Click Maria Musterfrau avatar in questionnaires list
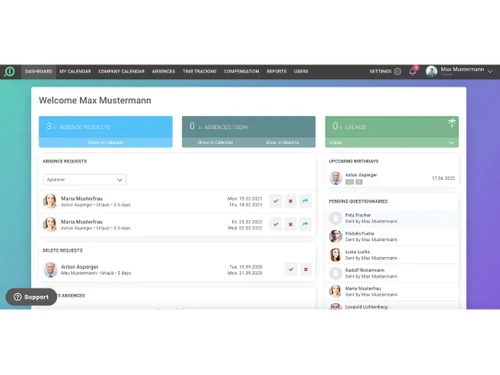500x375 pixels. click(335, 291)
